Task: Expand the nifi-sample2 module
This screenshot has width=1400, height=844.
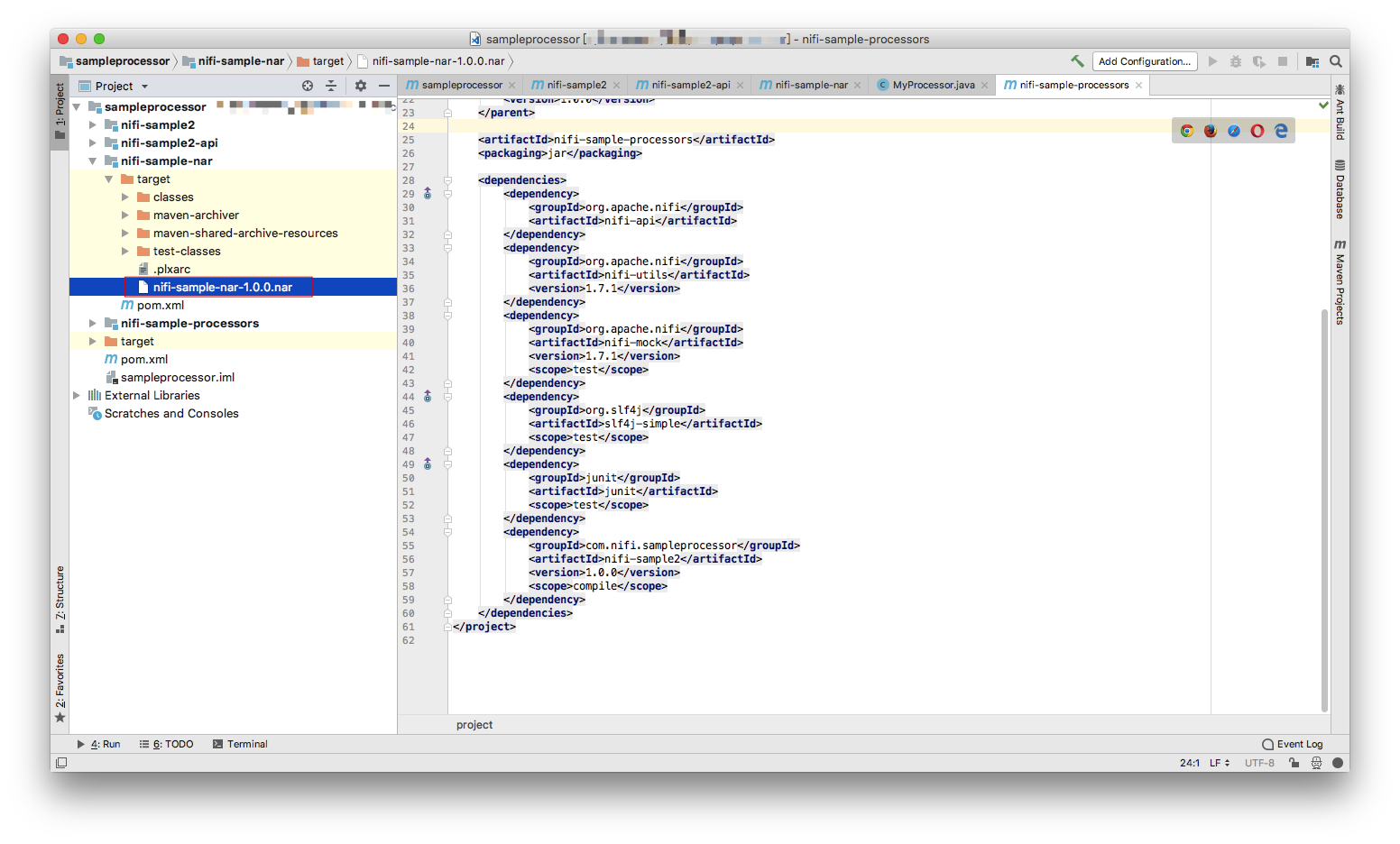Action: (x=93, y=125)
